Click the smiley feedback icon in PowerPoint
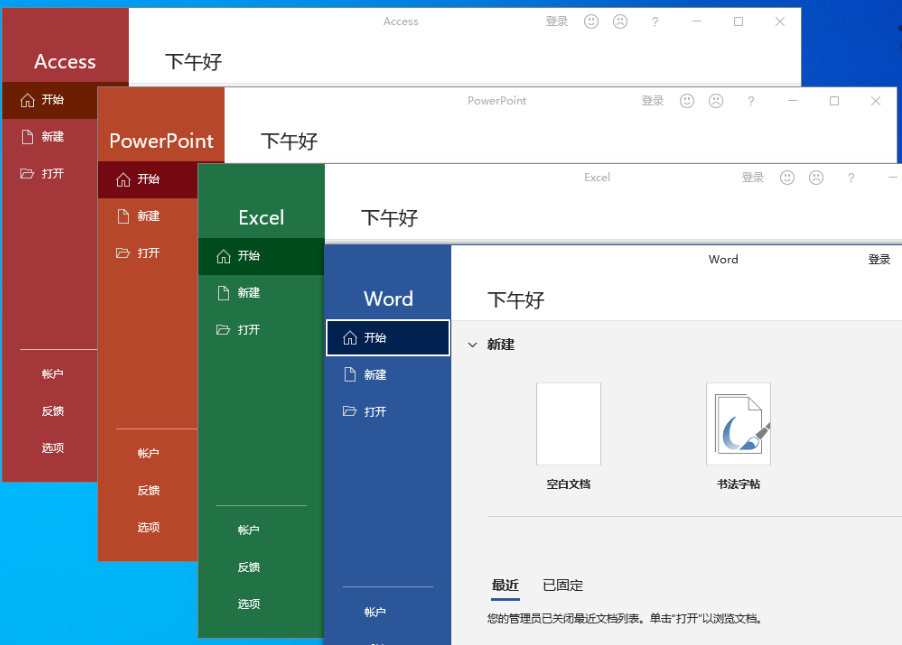 click(686, 101)
